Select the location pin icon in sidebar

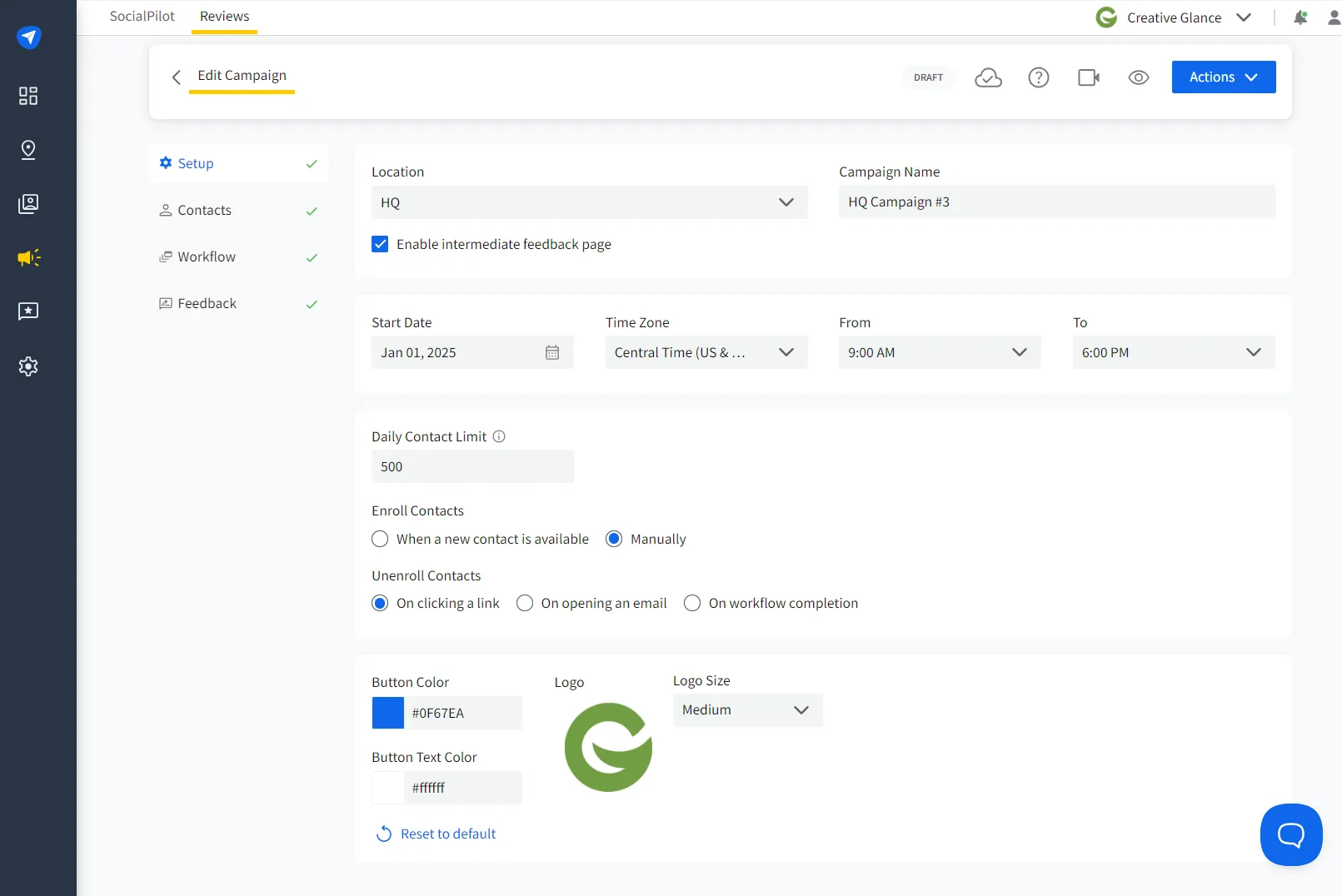point(27,150)
